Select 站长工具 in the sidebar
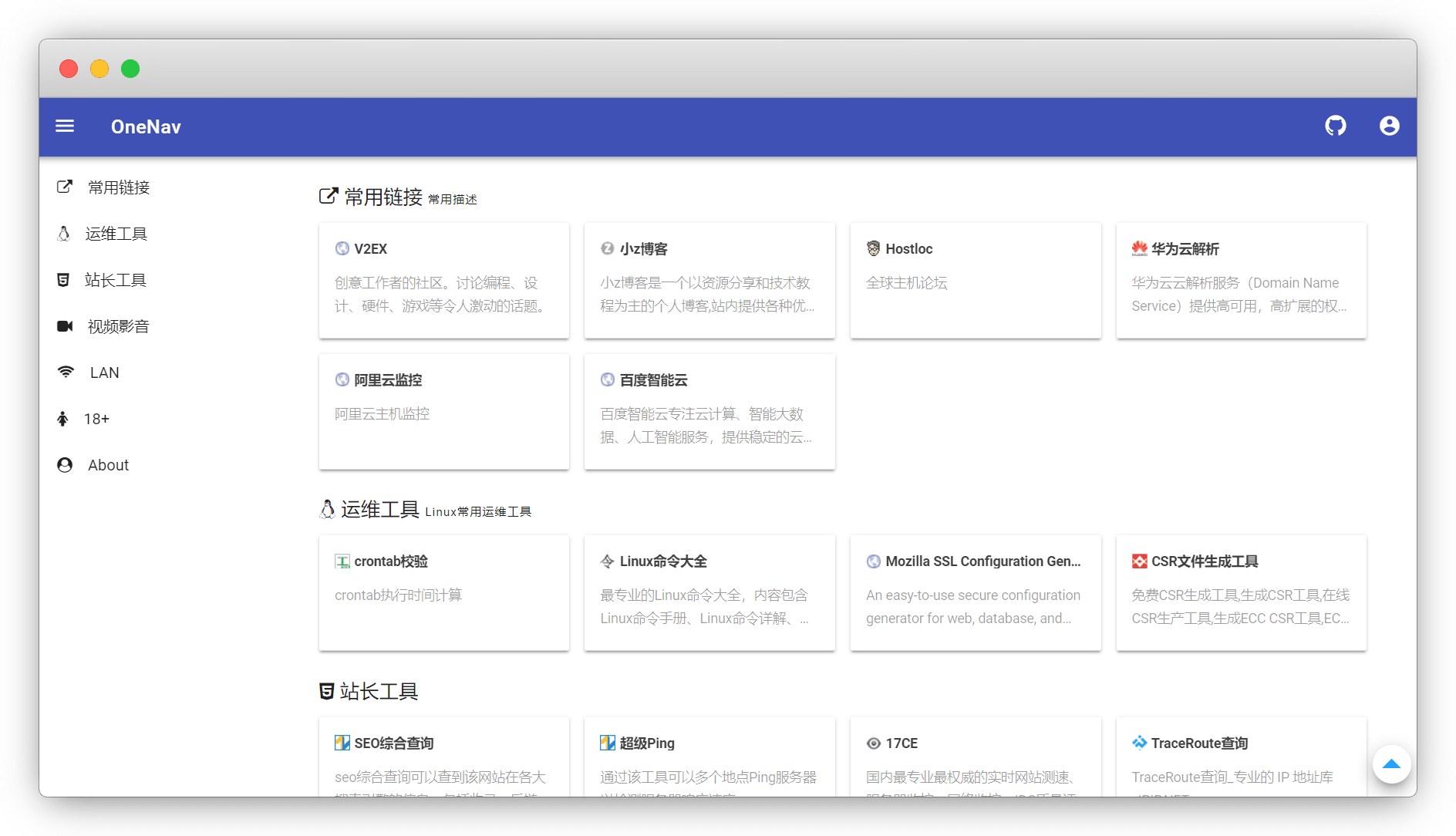This screenshot has width=1456, height=836. click(x=115, y=280)
